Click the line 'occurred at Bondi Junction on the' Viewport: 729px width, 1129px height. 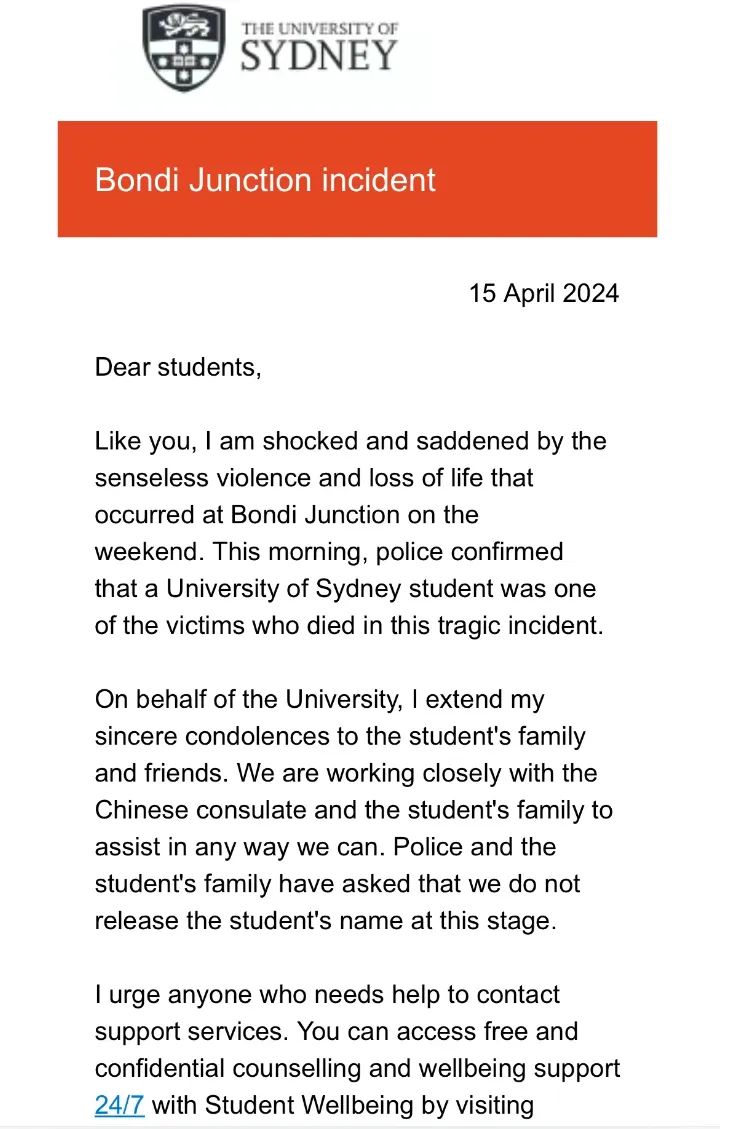click(287, 515)
